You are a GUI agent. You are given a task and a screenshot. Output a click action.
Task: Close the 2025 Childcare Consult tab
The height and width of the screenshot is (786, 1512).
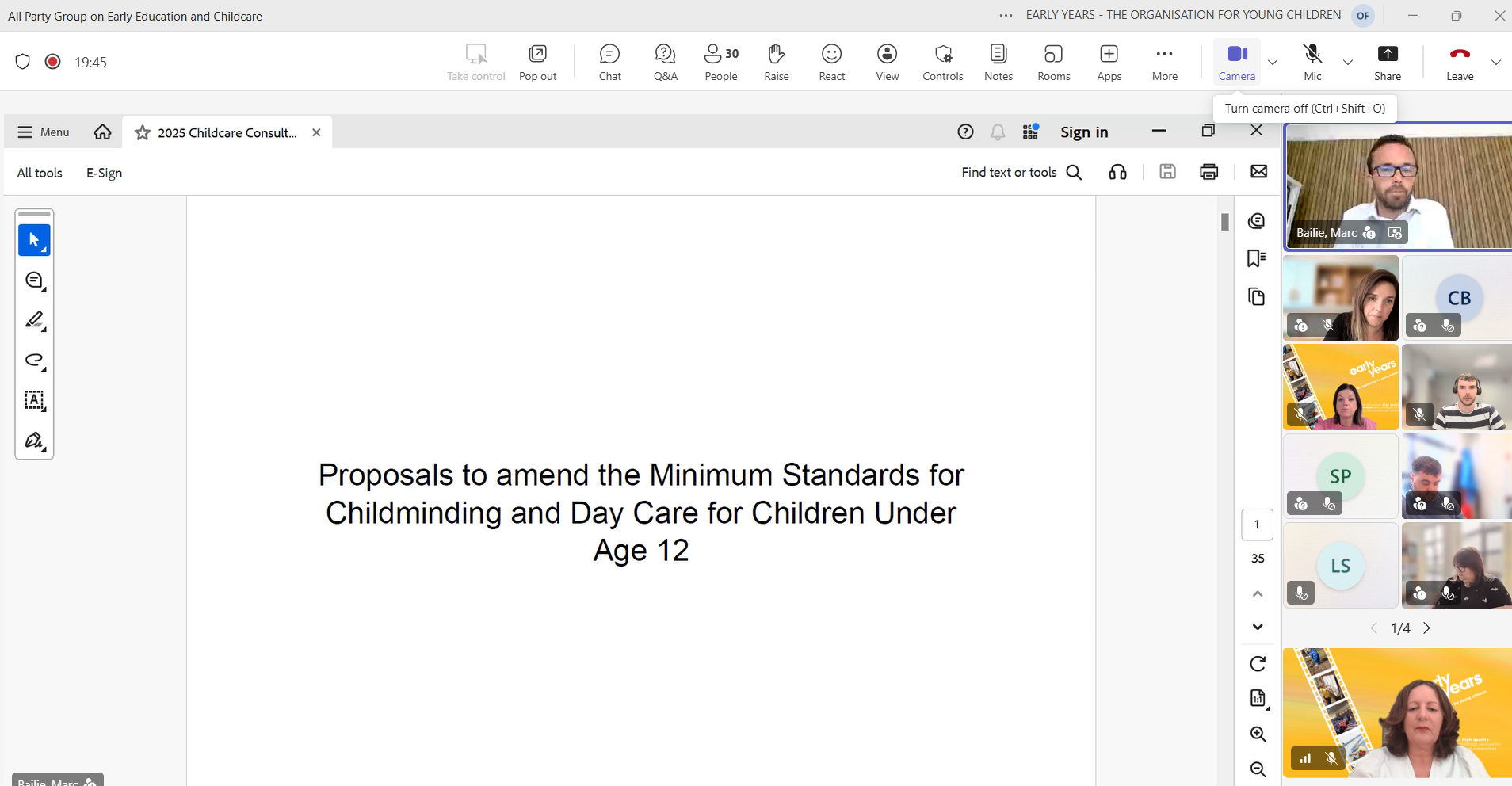[316, 132]
